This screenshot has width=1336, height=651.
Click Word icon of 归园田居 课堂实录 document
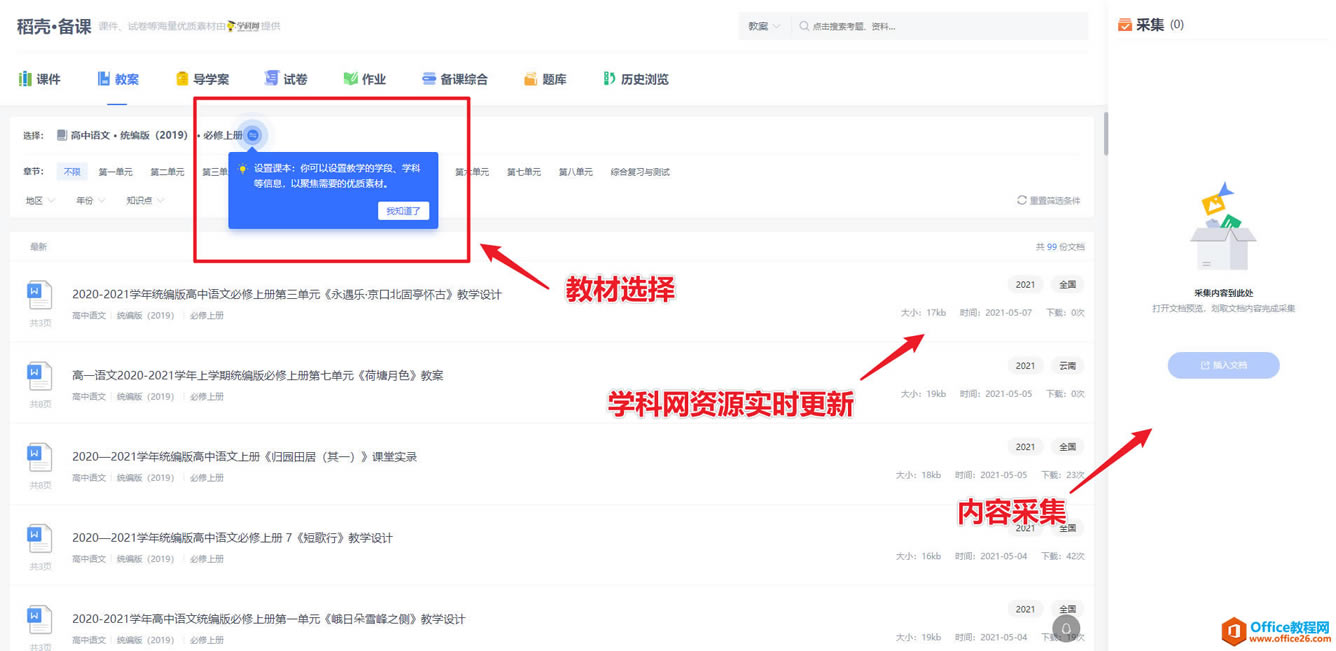pos(39,457)
